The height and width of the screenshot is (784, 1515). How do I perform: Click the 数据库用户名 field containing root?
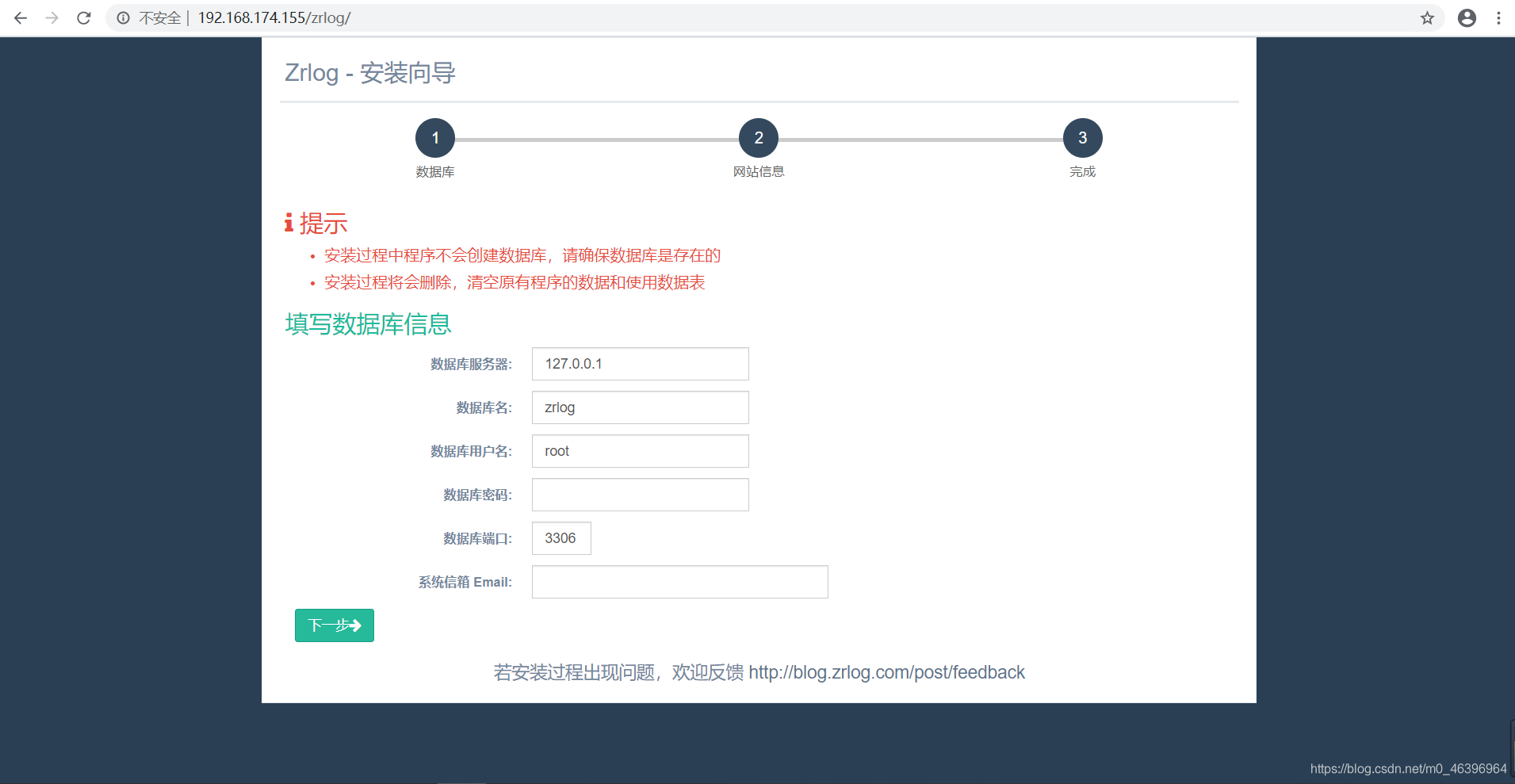point(641,451)
